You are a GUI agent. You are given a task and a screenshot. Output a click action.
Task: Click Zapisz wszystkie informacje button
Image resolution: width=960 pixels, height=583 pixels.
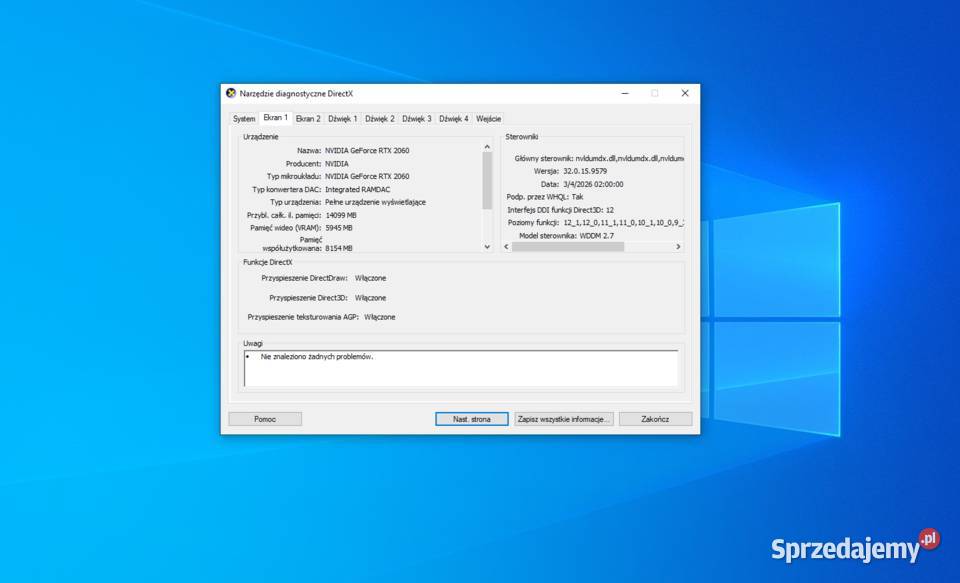[x=564, y=418]
